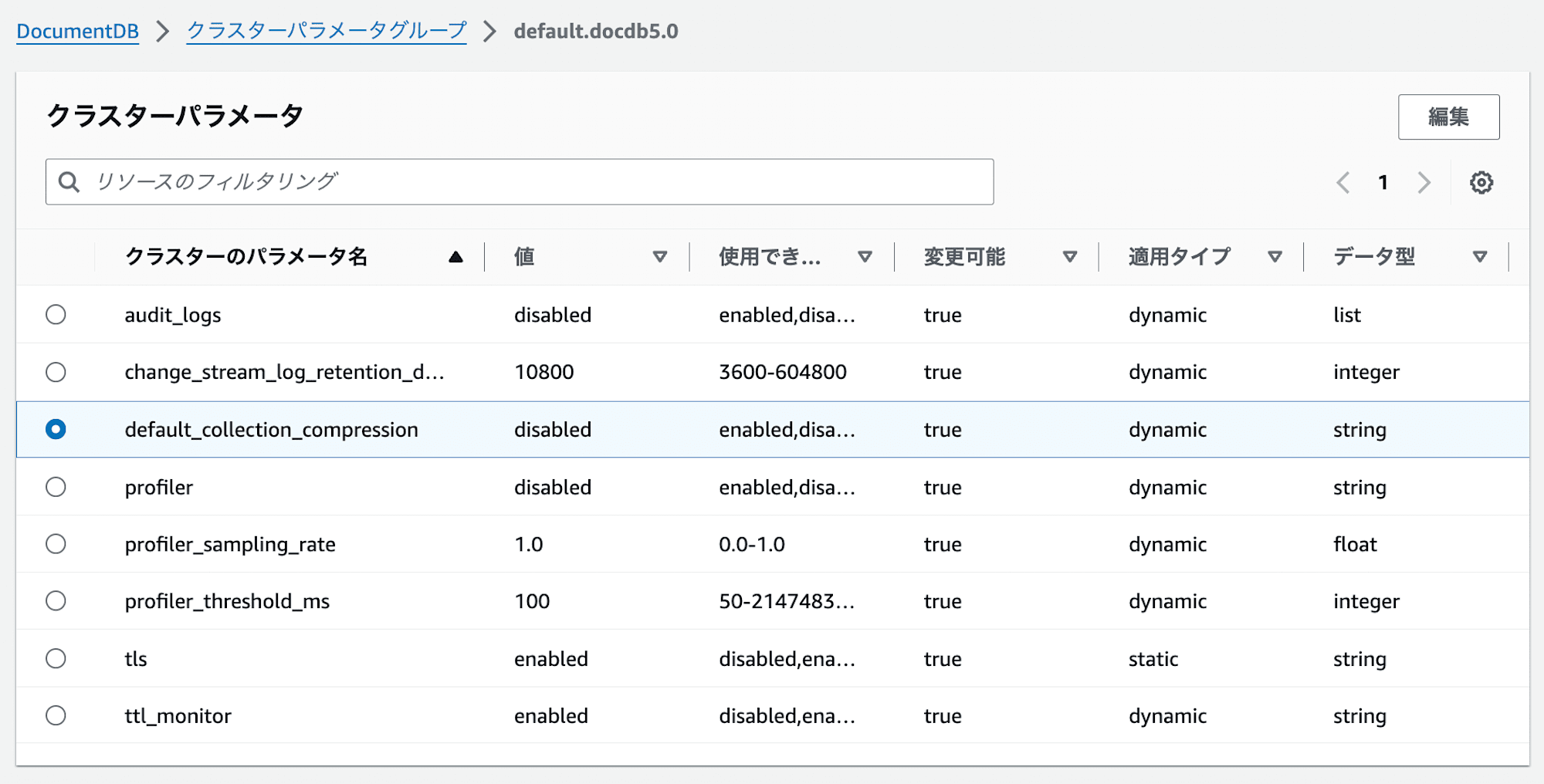This screenshot has height=784, width=1544.
Task: Click the disabled value in profiler row
Action: pos(553,488)
